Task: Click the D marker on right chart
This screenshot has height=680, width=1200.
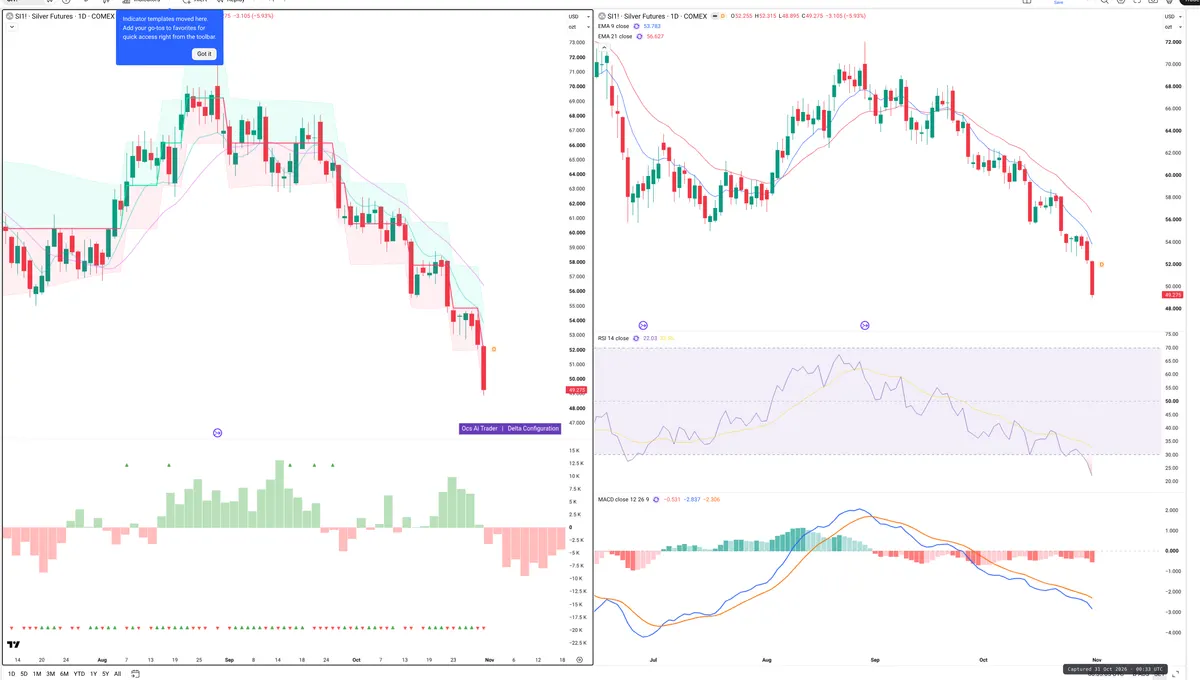Action: [1101, 265]
